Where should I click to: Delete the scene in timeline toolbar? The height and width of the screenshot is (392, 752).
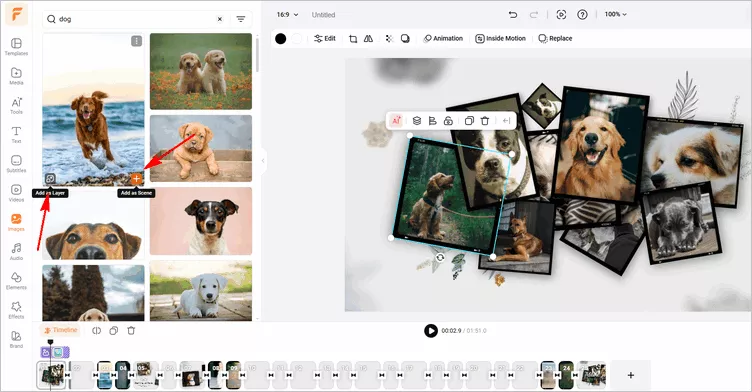(x=131, y=331)
